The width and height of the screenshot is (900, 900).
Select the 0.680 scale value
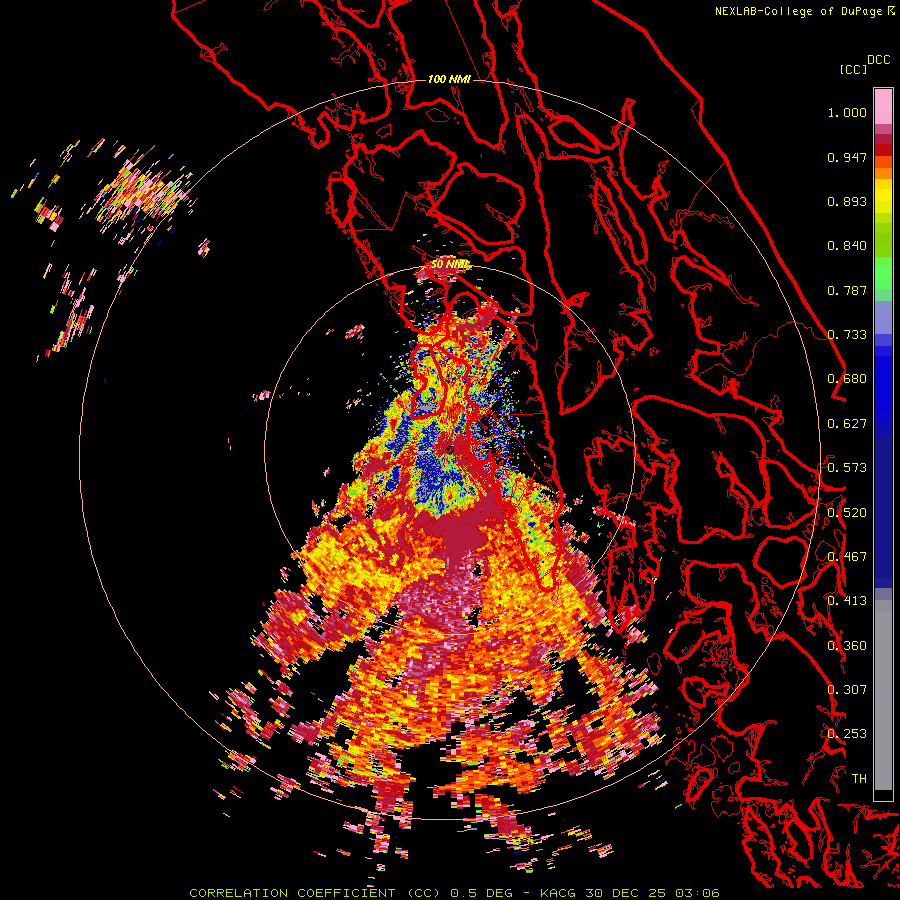click(x=847, y=379)
